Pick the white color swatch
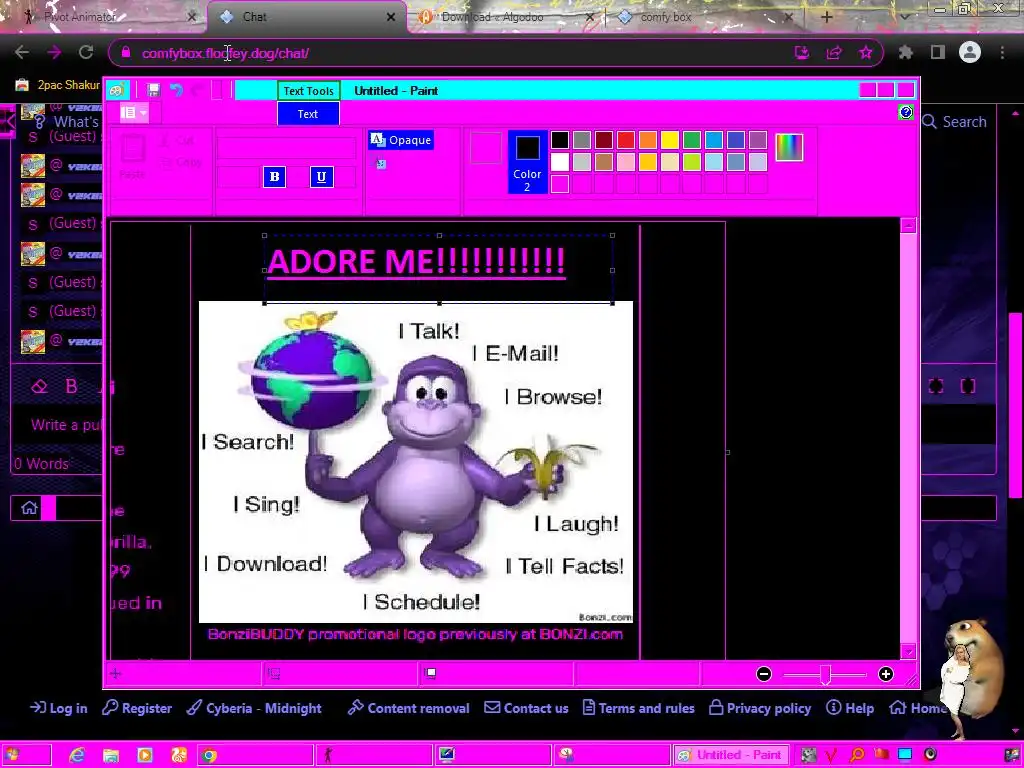The image size is (1024, 768). (x=560, y=161)
